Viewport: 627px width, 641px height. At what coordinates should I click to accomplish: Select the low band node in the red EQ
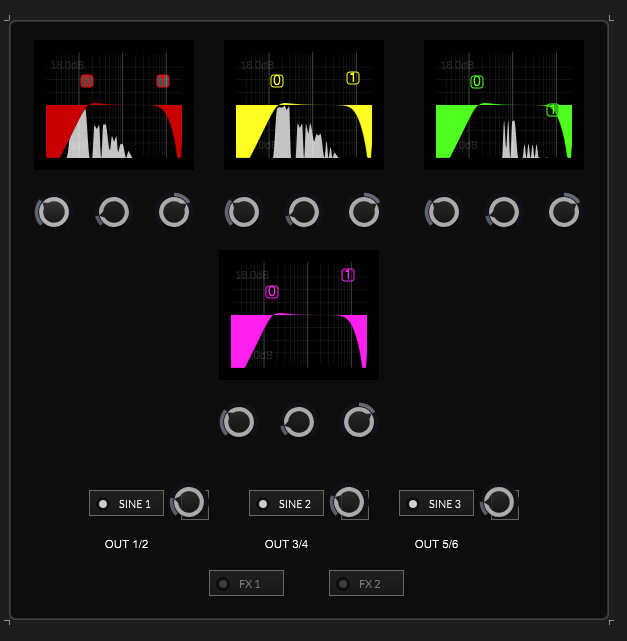(87, 81)
